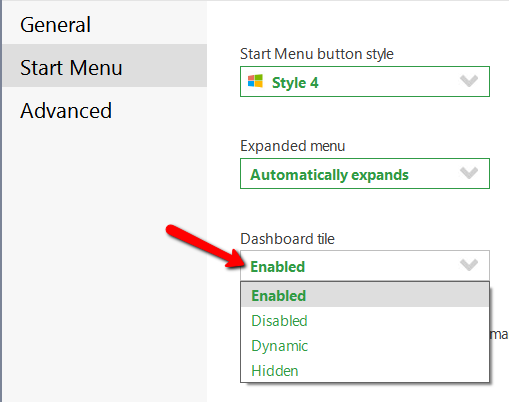509x402 pixels.
Task: Click the Expanded menu chevron arrow
Action: (469, 173)
